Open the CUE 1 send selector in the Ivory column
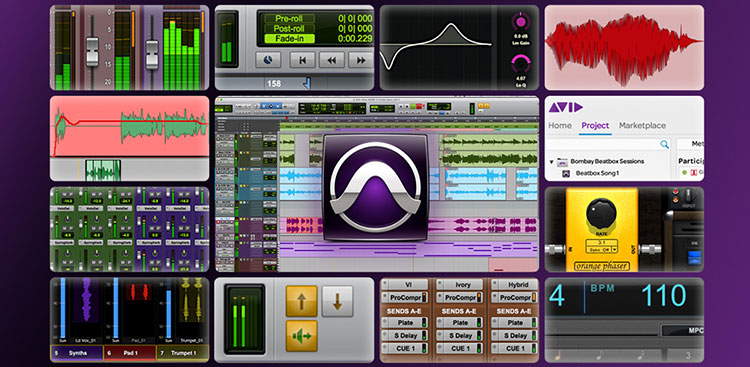Viewport: 750px width, 367px height. (440, 348)
